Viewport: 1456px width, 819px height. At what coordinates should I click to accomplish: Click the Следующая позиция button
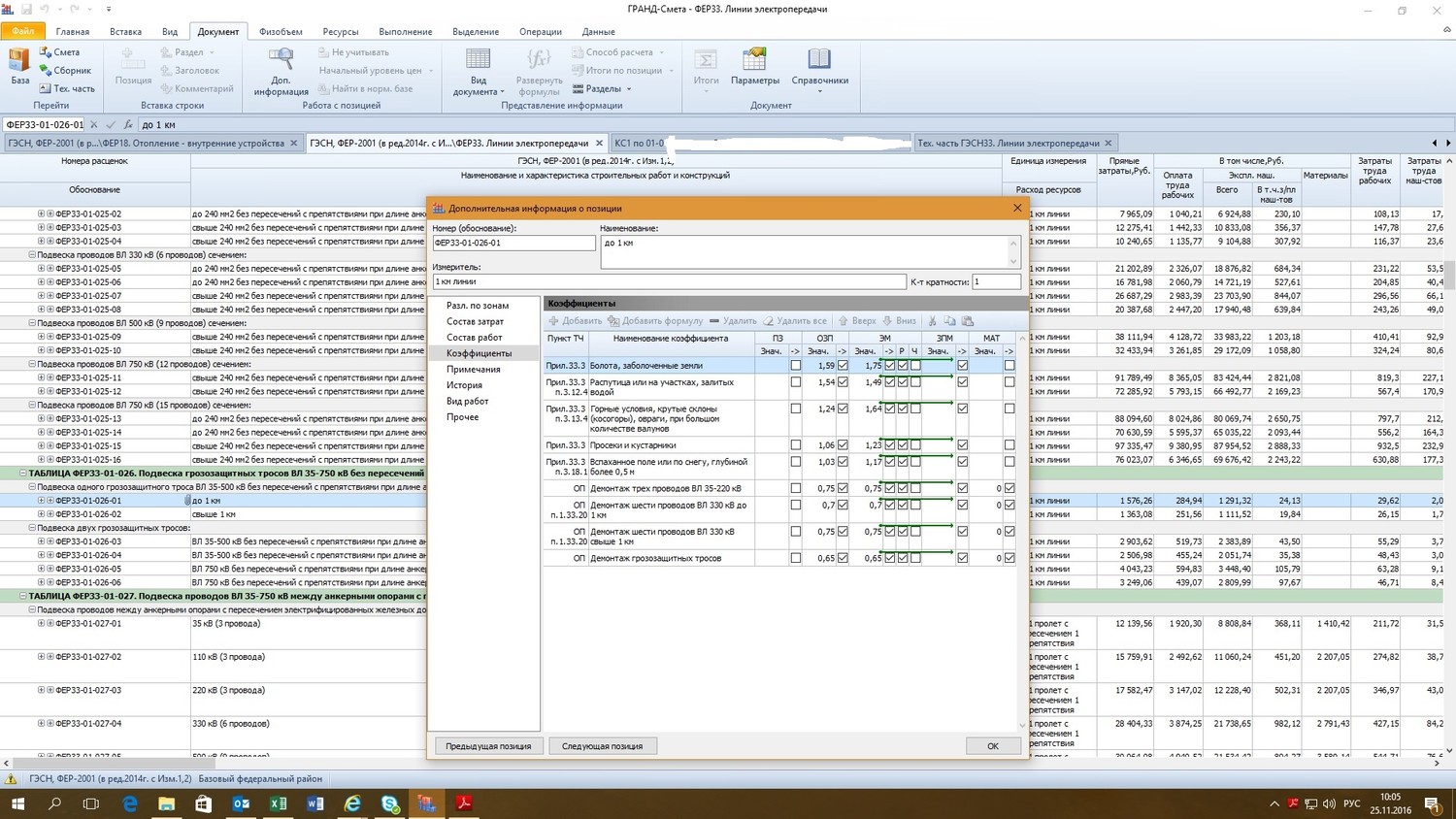pos(602,746)
